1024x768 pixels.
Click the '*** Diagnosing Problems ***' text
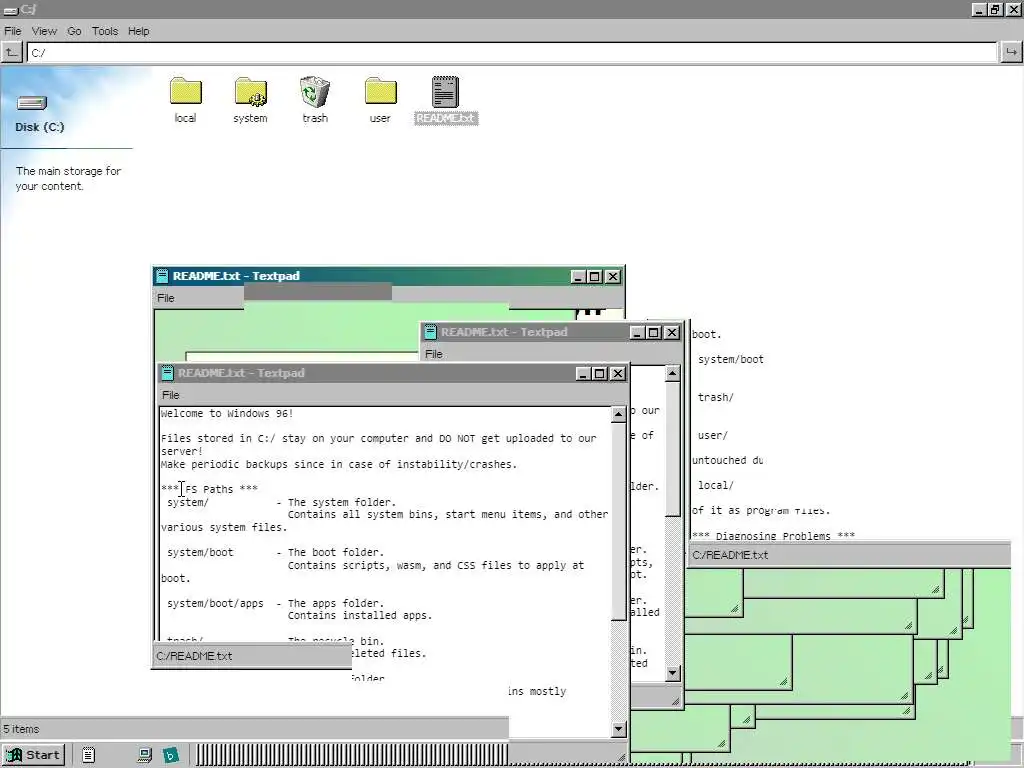(773, 536)
